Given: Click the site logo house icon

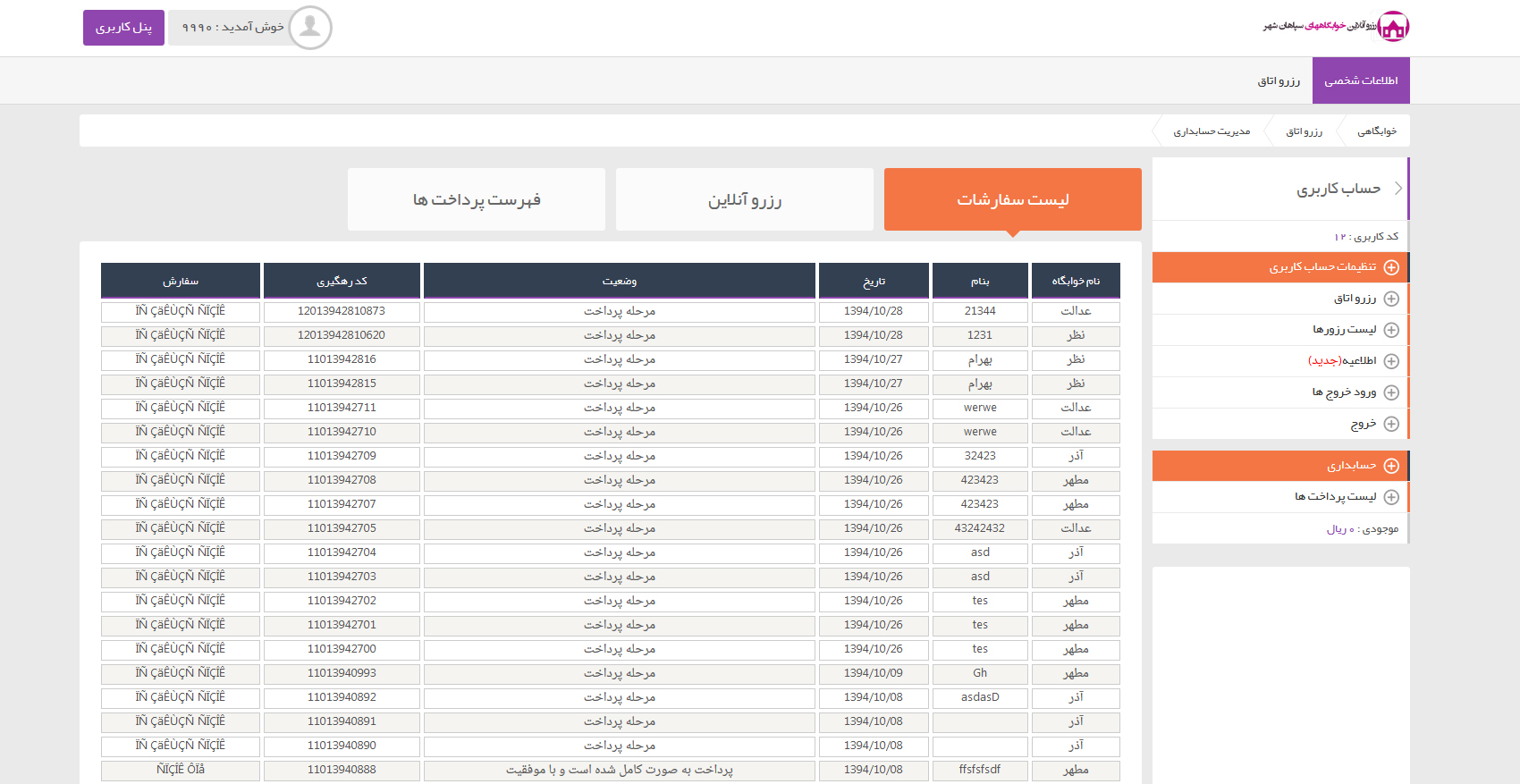Looking at the screenshot, I should [1393, 27].
